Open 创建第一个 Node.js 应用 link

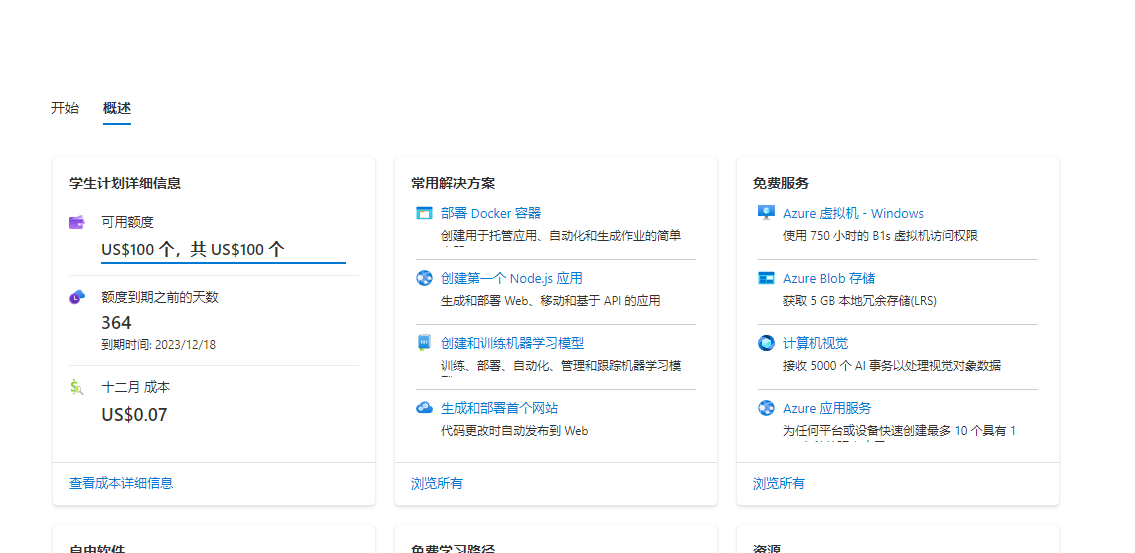tap(511, 278)
